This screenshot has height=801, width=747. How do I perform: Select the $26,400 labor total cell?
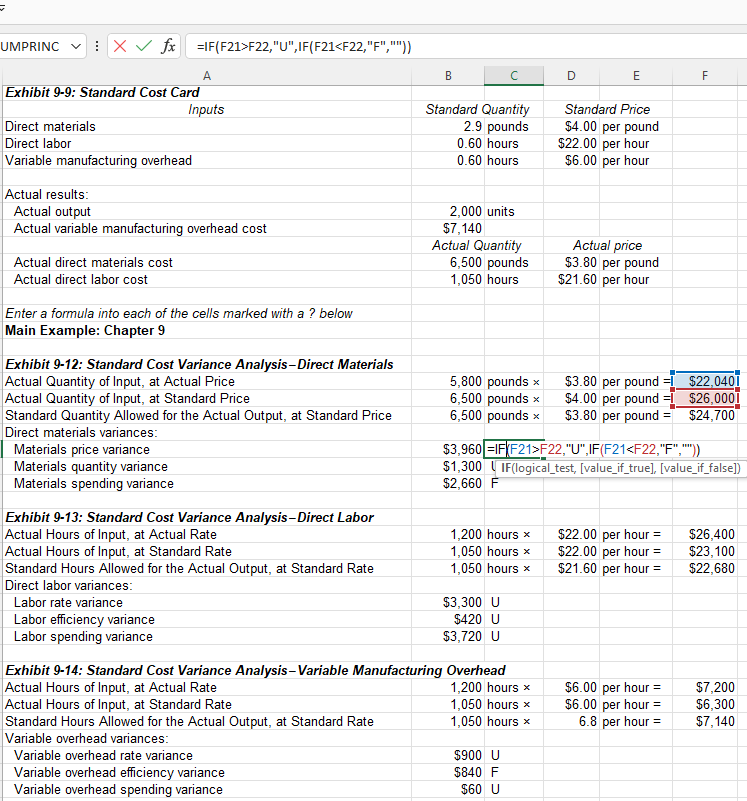point(705,534)
